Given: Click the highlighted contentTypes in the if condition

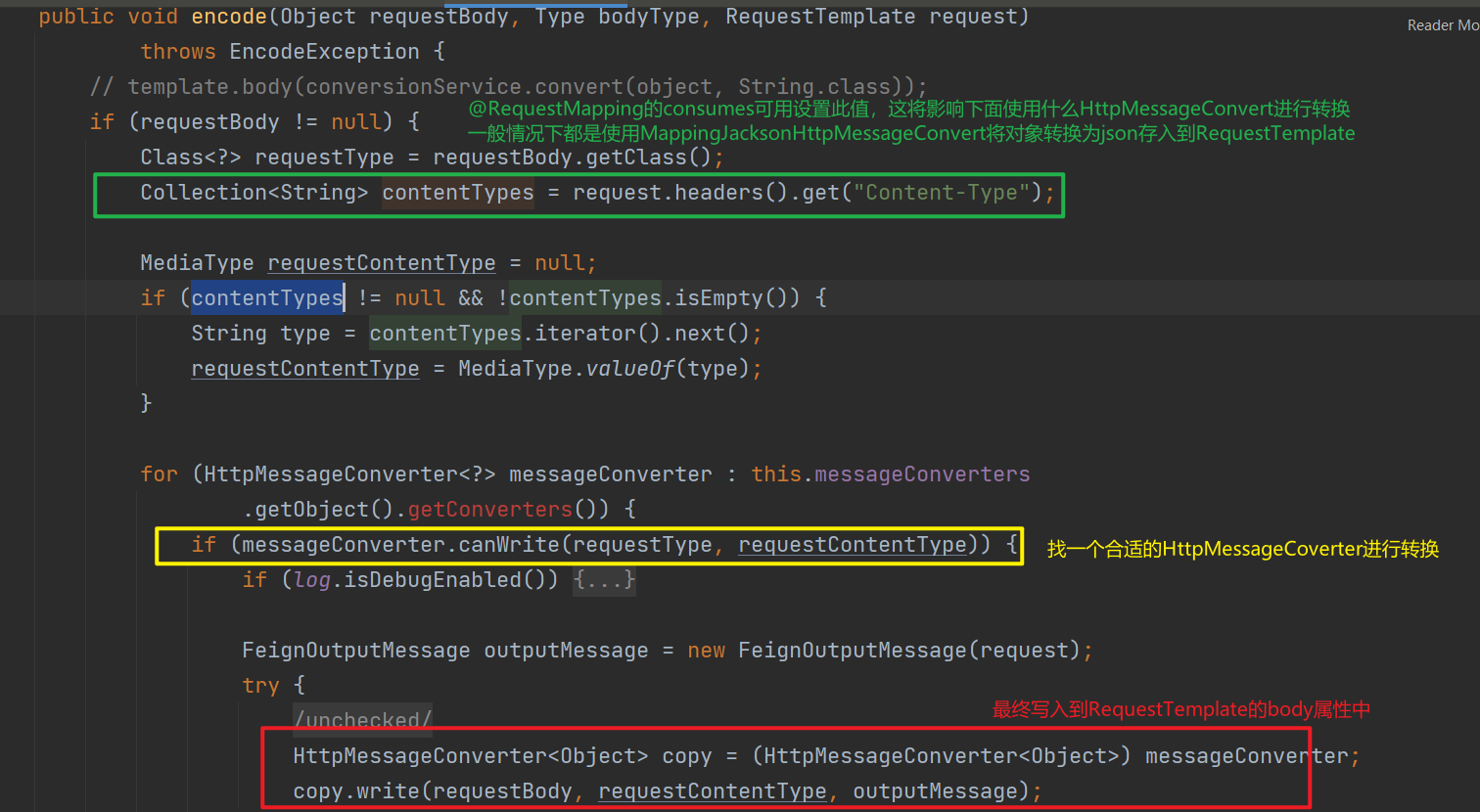Looking at the screenshot, I should (x=267, y=298).
